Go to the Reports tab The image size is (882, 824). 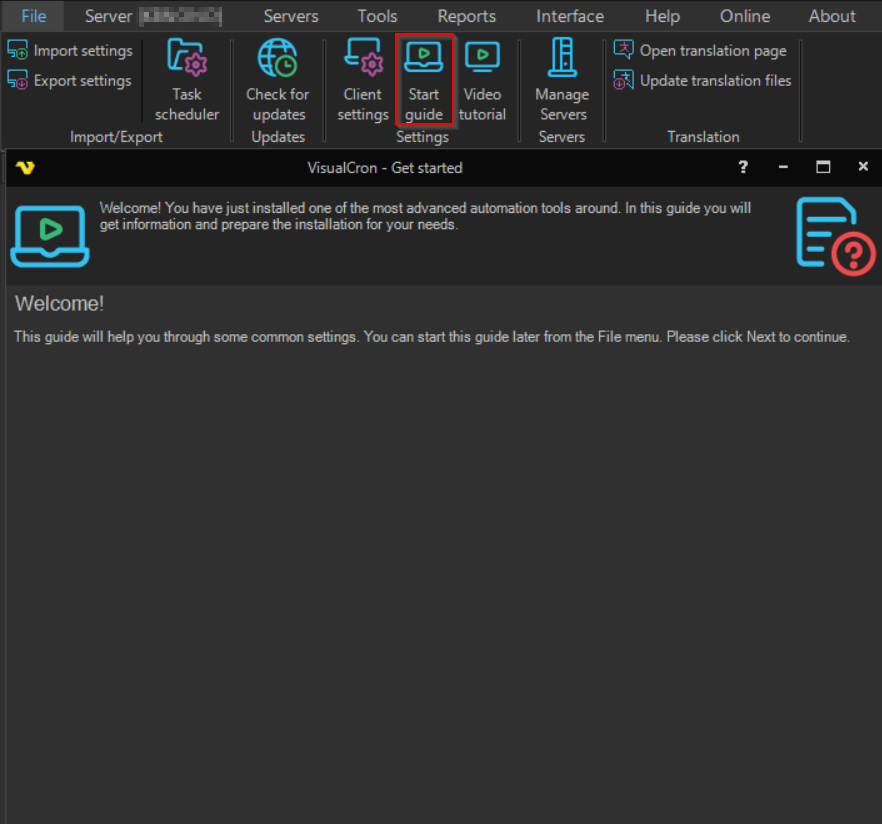pyautogui.click(x=466, y=16)
